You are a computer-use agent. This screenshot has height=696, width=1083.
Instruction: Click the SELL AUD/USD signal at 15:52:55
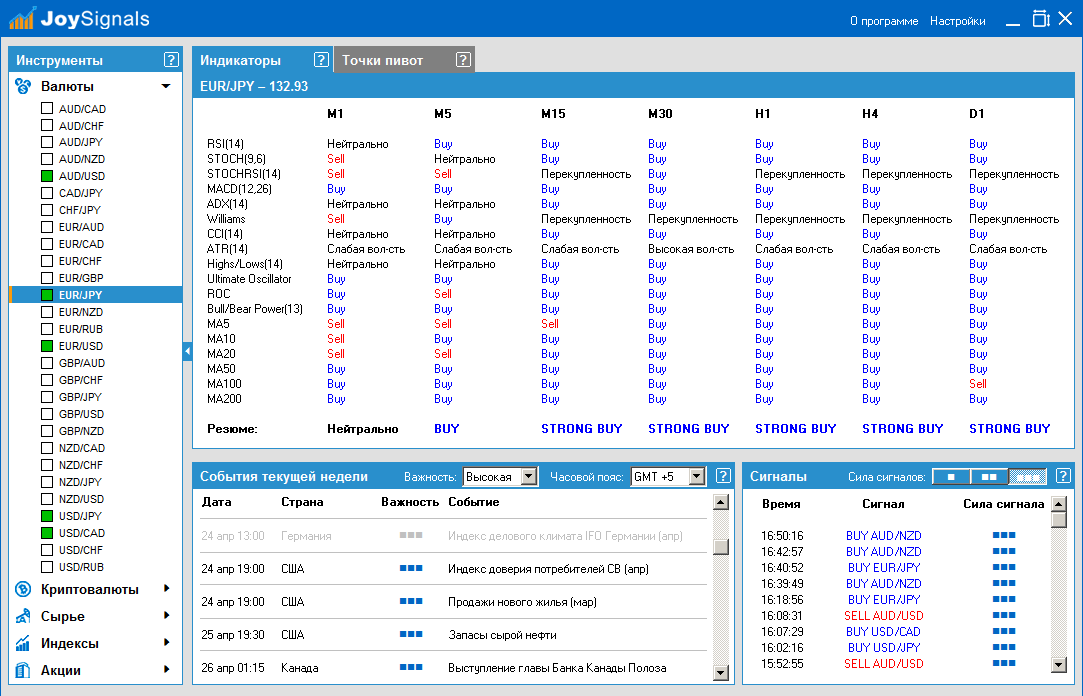(883, 664)
